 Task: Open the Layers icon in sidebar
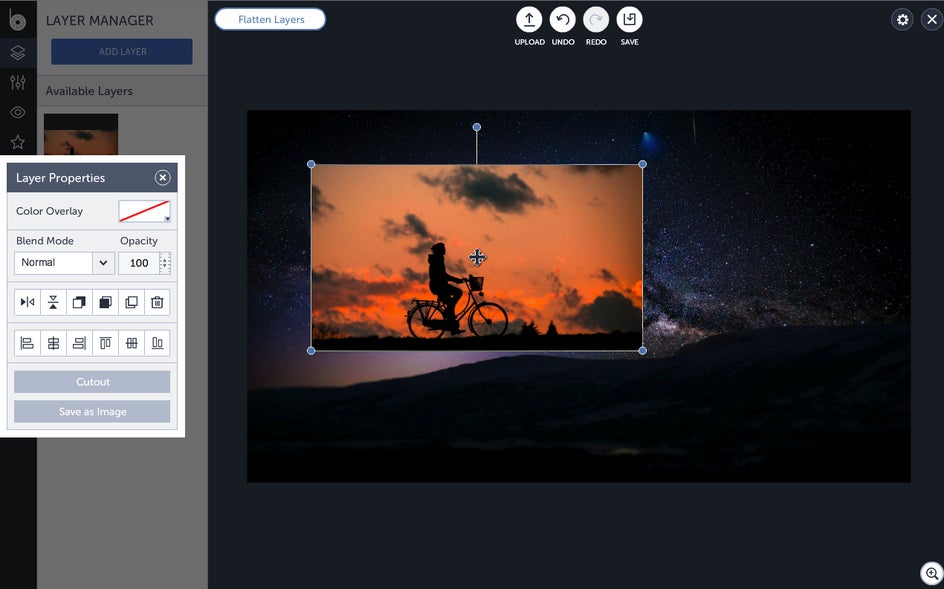pyautogui.click(x=18, y=53)
